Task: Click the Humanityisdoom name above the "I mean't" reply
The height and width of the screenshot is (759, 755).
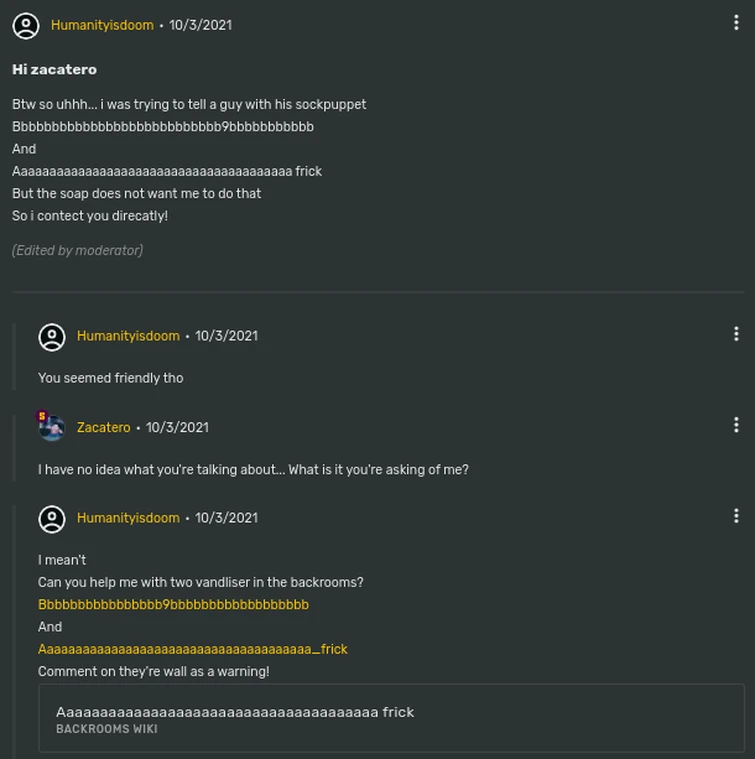Action: click(128, 518)
